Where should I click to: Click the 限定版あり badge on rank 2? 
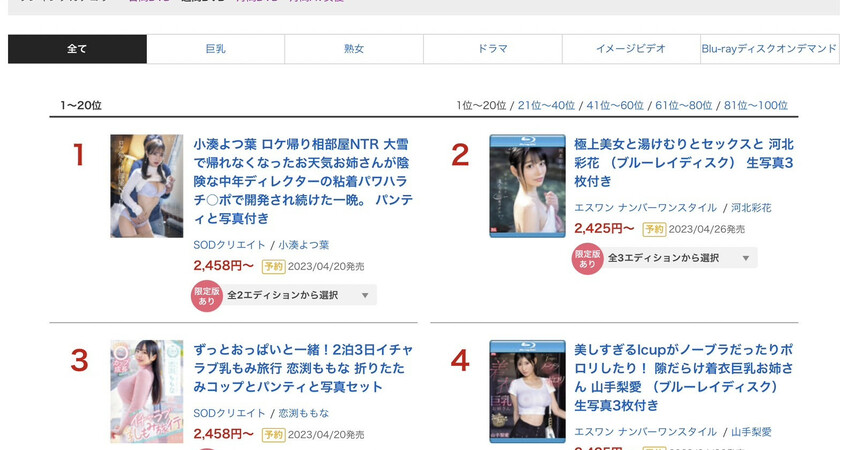click(588, 259)
